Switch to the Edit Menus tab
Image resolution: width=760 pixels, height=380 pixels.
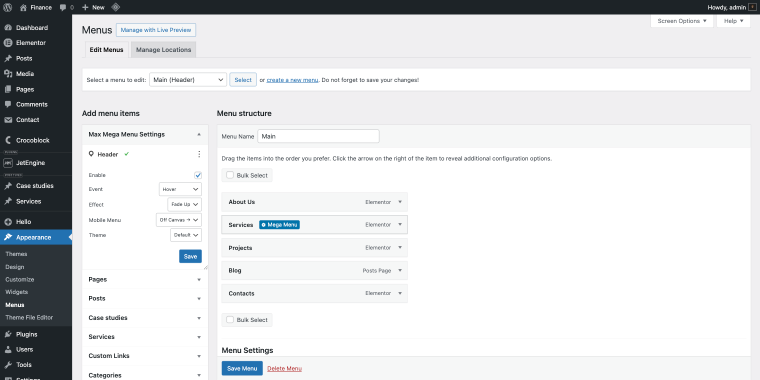click(x=107, y=50)
